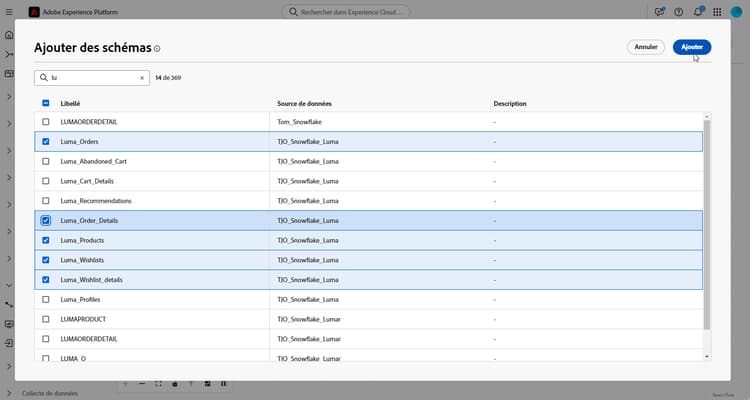
Task: Uncheck the Luma_Order_Details checkbox
Action: tap(45, 221)
